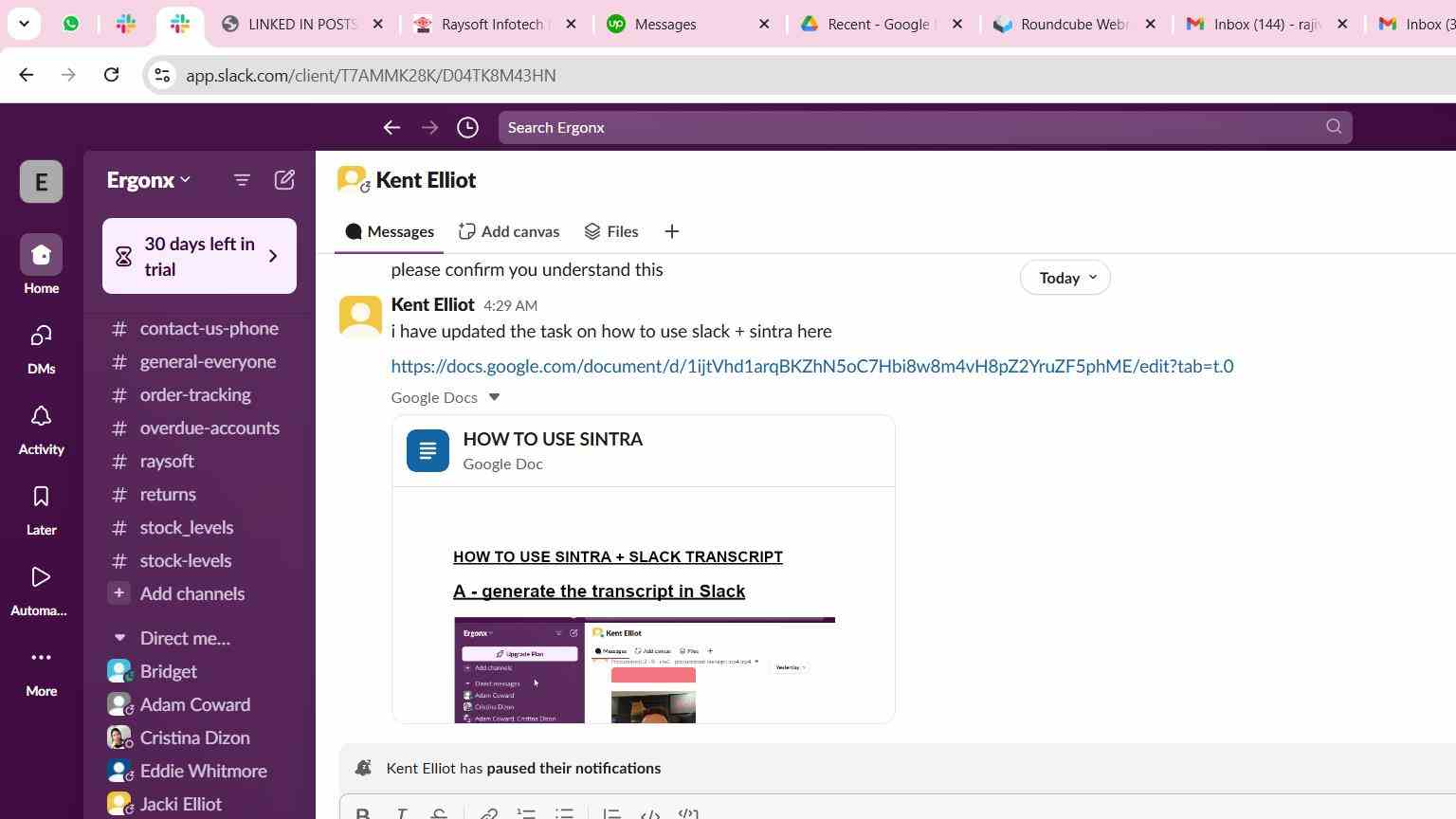Select the Messages tab

(x=390, y=231)
